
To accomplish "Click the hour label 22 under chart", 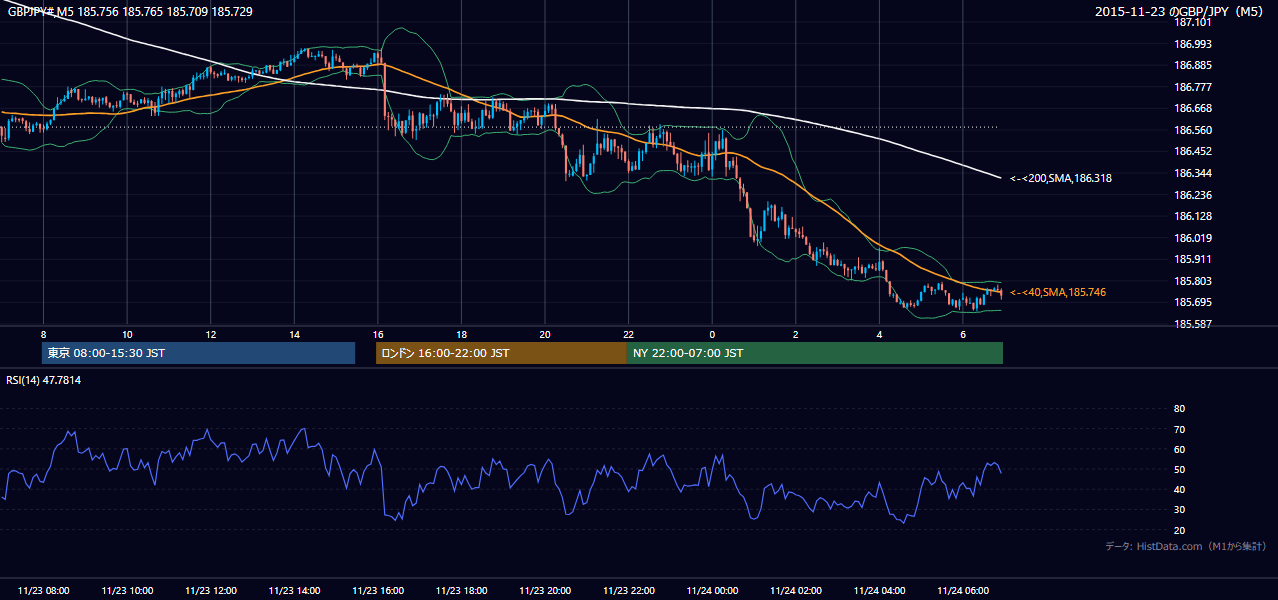I will pyautogui.click(x=628, y=334).
